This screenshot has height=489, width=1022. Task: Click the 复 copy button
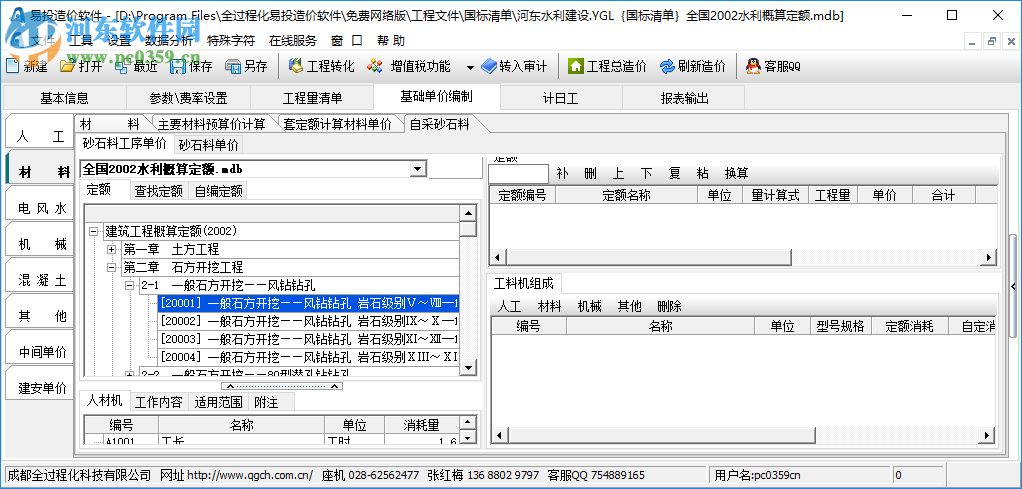[675, 173]
